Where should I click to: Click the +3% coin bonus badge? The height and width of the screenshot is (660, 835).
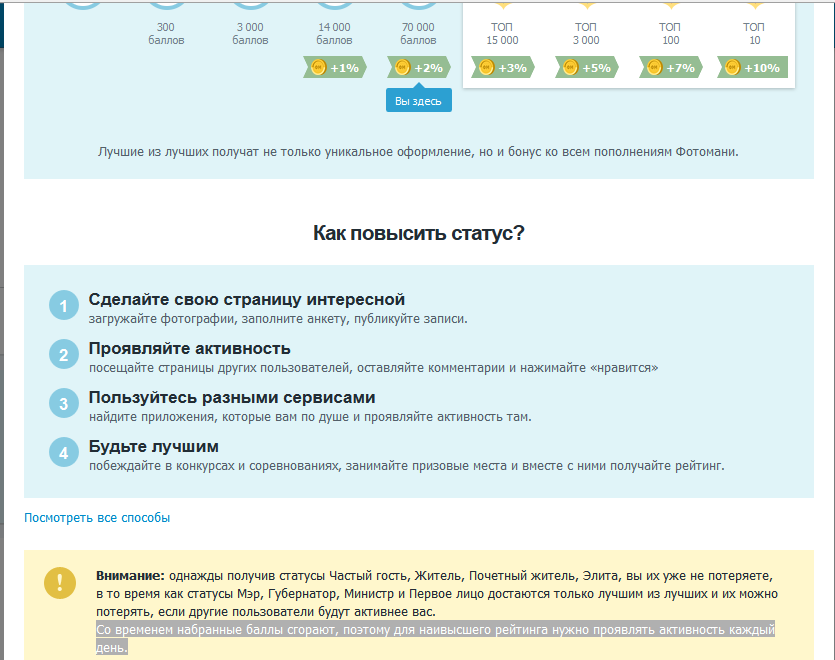pyautogui.click(x=503, y=68)
